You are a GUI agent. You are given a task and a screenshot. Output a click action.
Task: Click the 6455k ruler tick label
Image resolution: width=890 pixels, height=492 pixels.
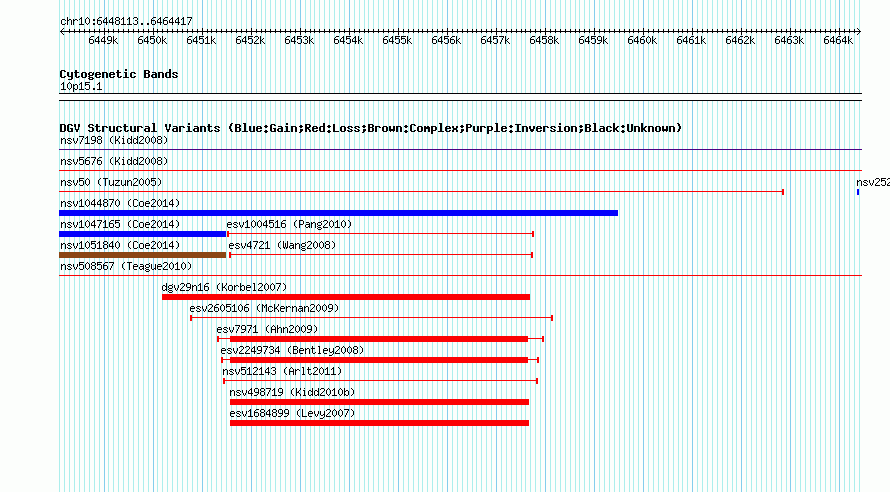pos(397,40)
